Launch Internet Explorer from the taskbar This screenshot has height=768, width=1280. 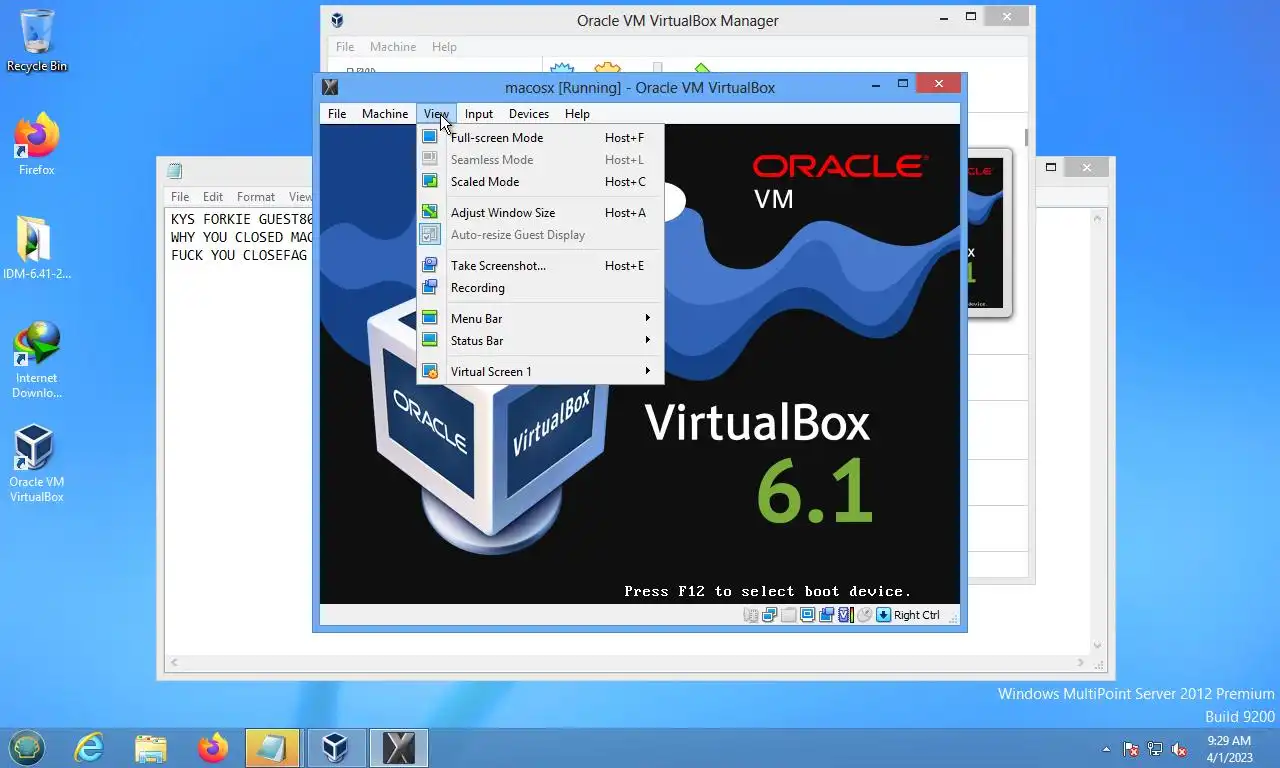[x=89, y=748]
